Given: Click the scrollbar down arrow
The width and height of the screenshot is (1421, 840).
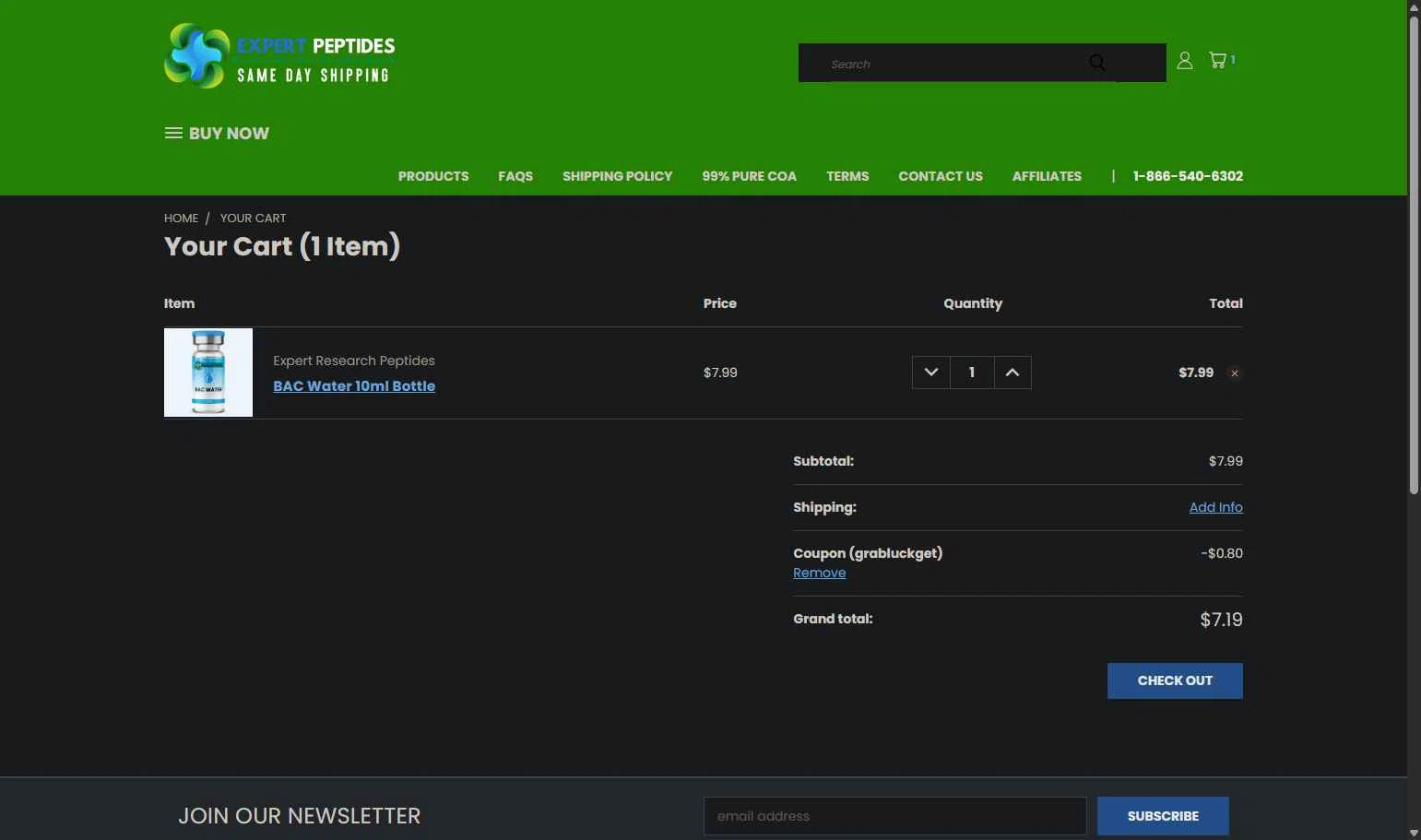Looking at the screenshot, I should pyautogui.click(x=1414, y=833).
